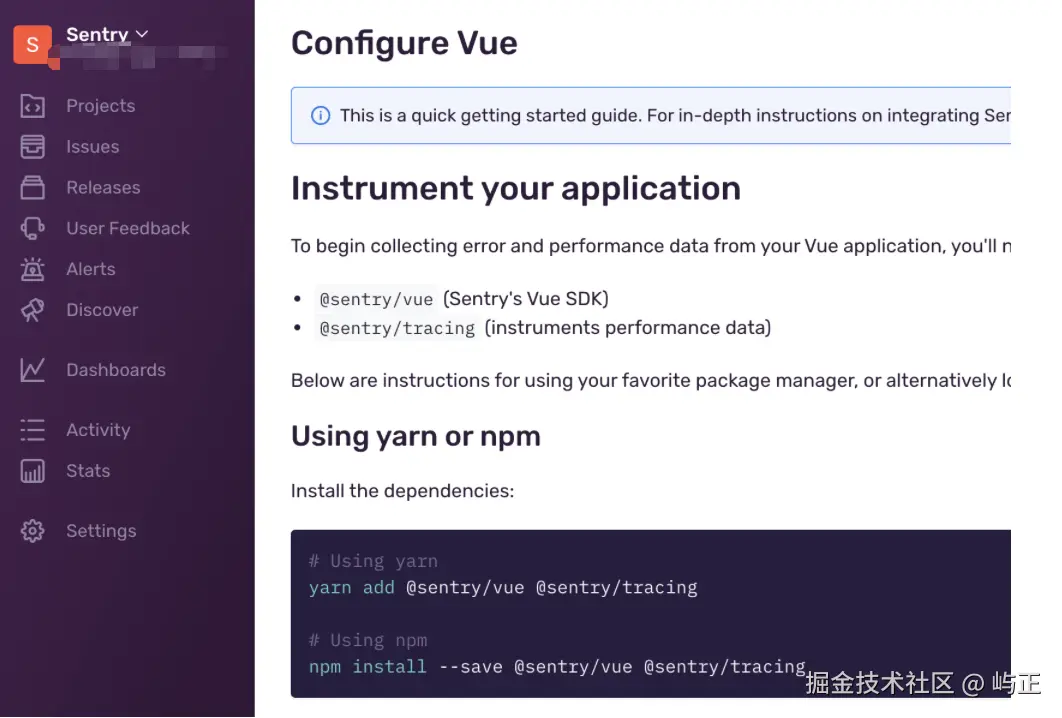
Task: Open User Feedback in the sidebar
Action: 128,228
